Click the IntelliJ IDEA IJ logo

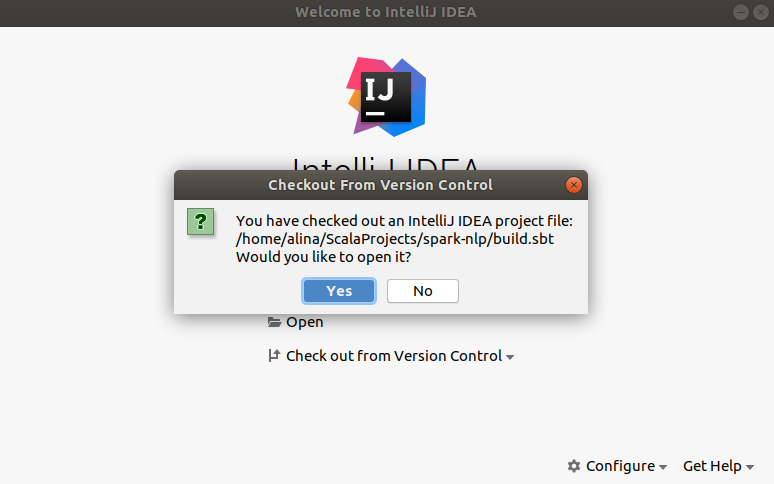tap(387, 97)
